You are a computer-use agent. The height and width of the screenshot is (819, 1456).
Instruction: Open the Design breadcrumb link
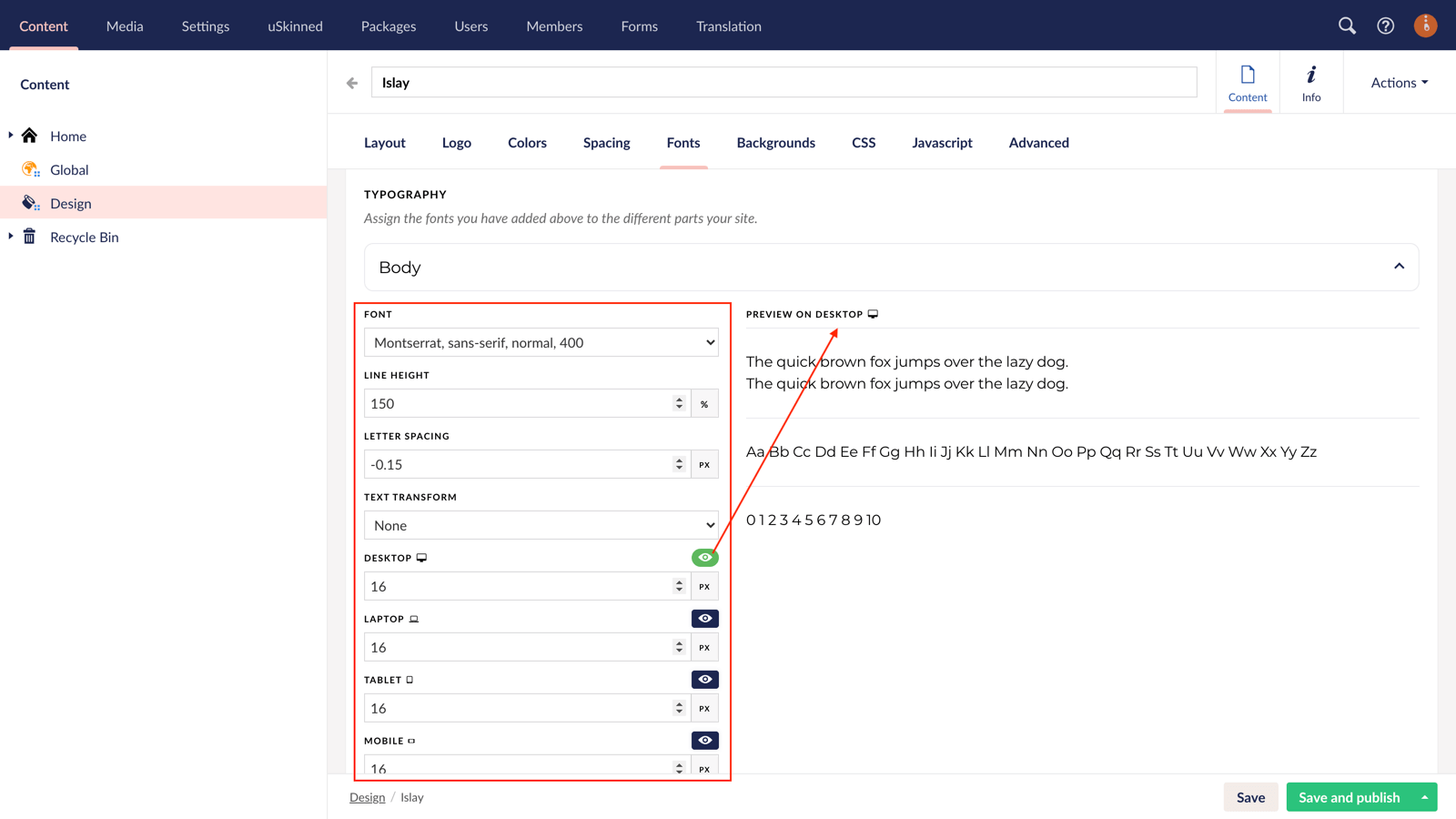tap(367, 796)
